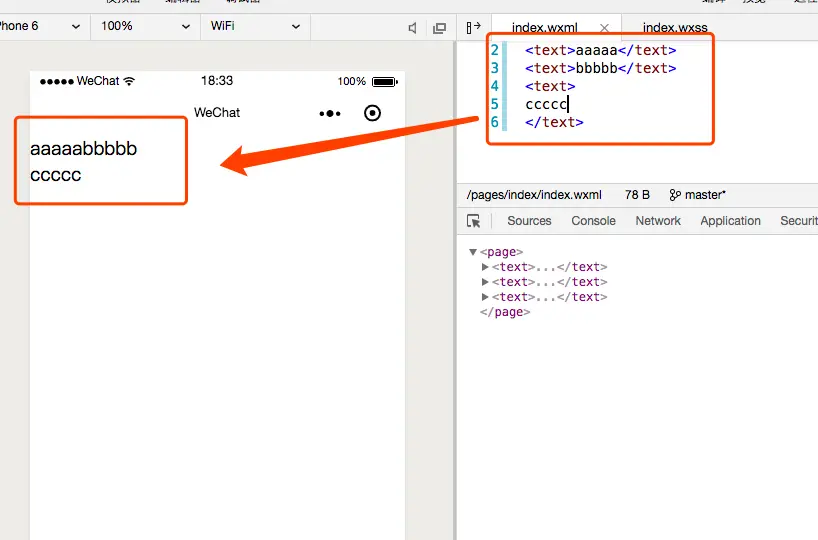Open the Network devtools tab
The height and width of the screenshot is (540, 818).
tap(658, 221)
